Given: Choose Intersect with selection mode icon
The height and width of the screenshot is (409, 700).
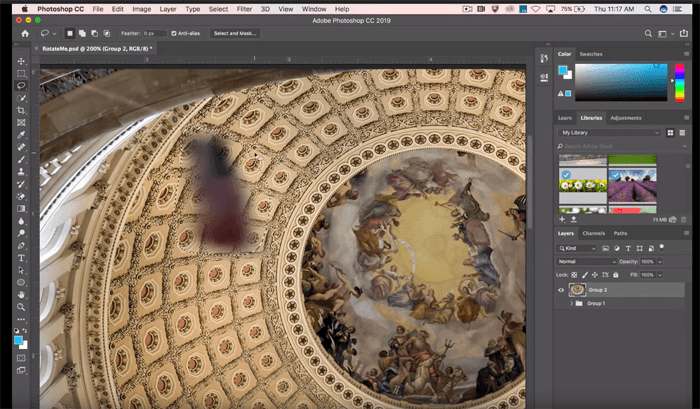Looking at the screenshot, I should coord(107,33).
